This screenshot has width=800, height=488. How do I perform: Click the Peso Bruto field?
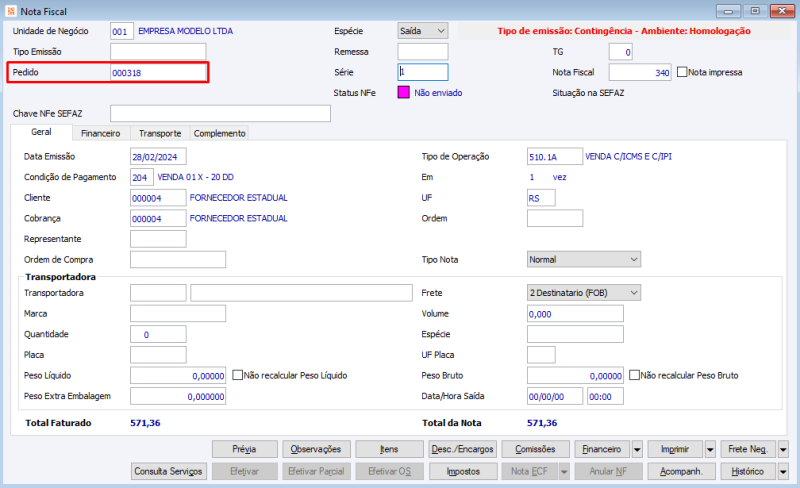coord(575,376)
